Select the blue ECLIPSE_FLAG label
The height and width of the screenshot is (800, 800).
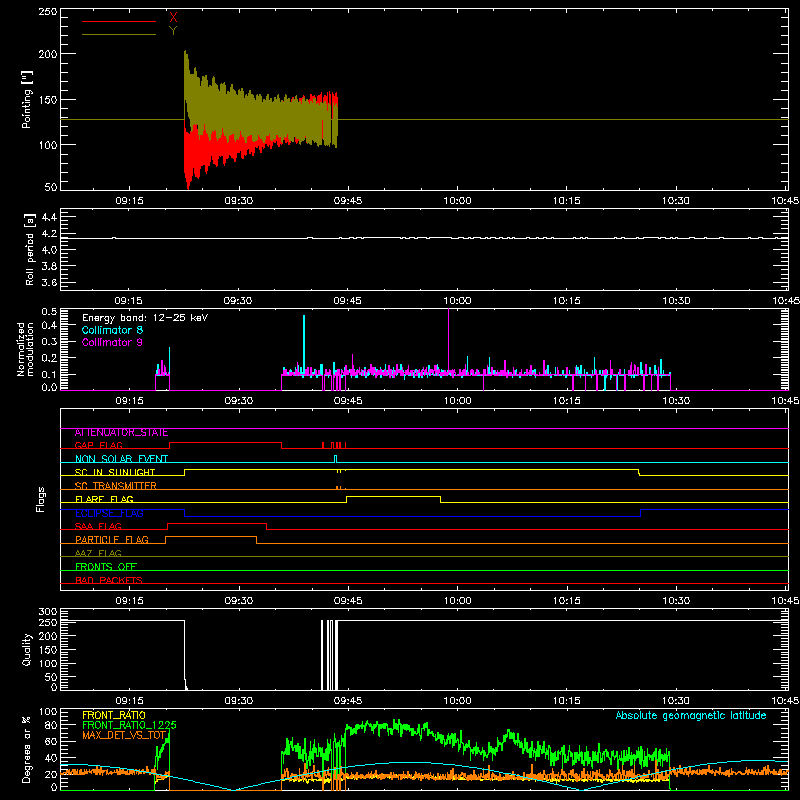coord(109,513)
